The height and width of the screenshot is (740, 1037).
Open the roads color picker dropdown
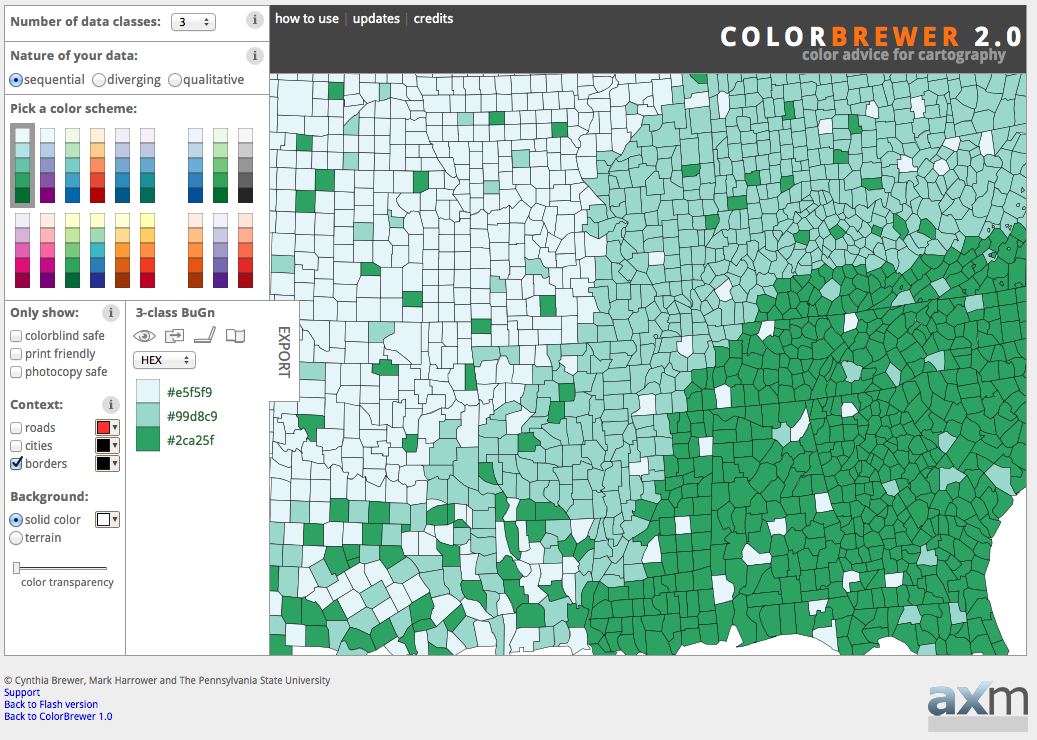[x=107, y=428]
